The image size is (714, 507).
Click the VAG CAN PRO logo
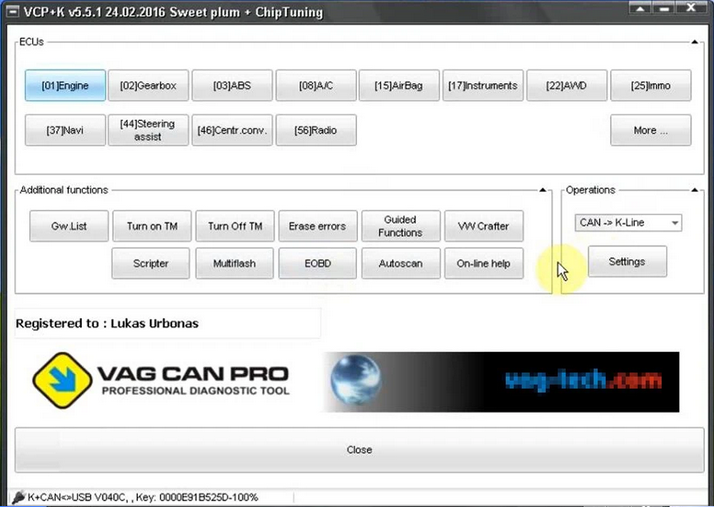(x=162, y=382)
